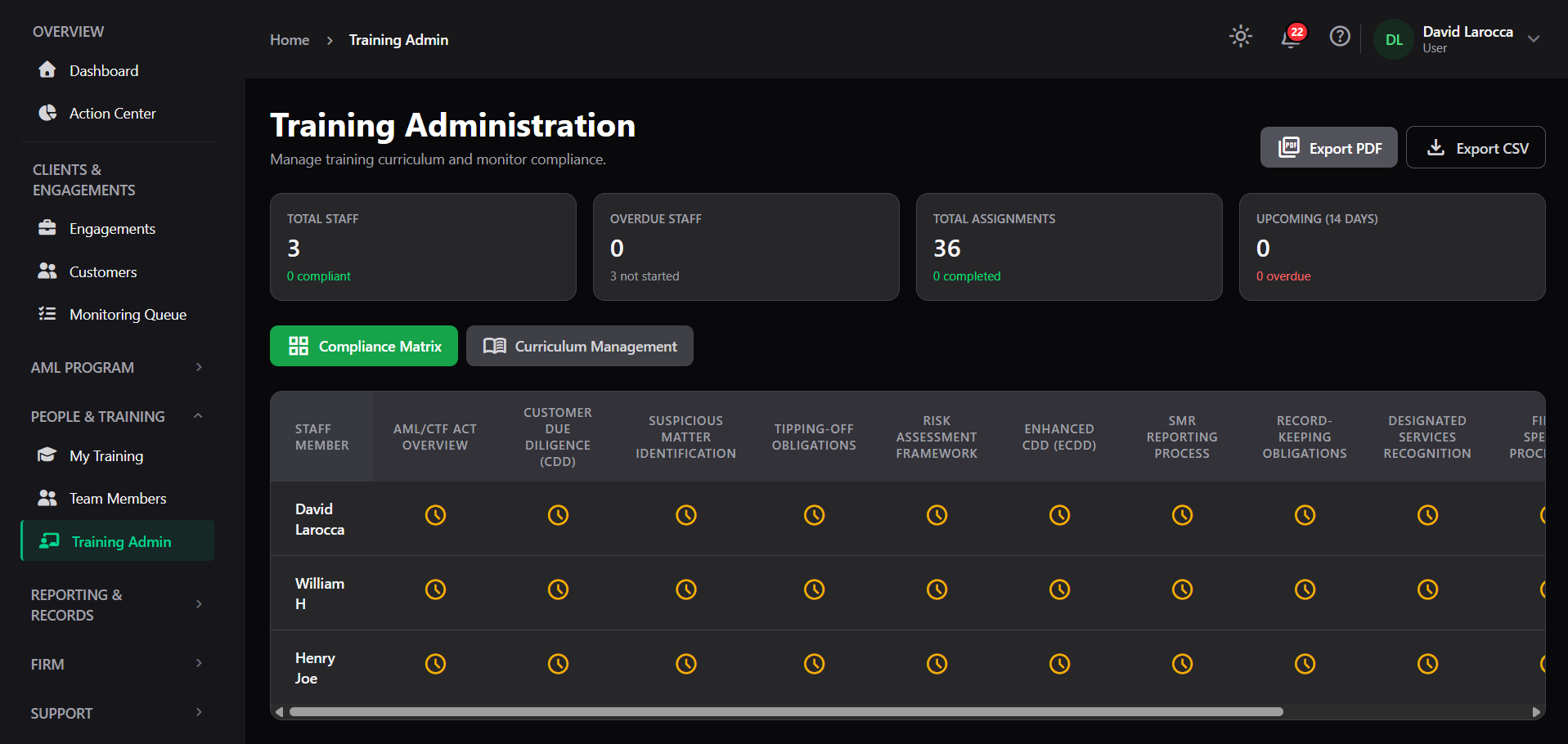
Task: Click David Larocca's Suspicious Matter Identification status icon
Action: click(685, 515)
